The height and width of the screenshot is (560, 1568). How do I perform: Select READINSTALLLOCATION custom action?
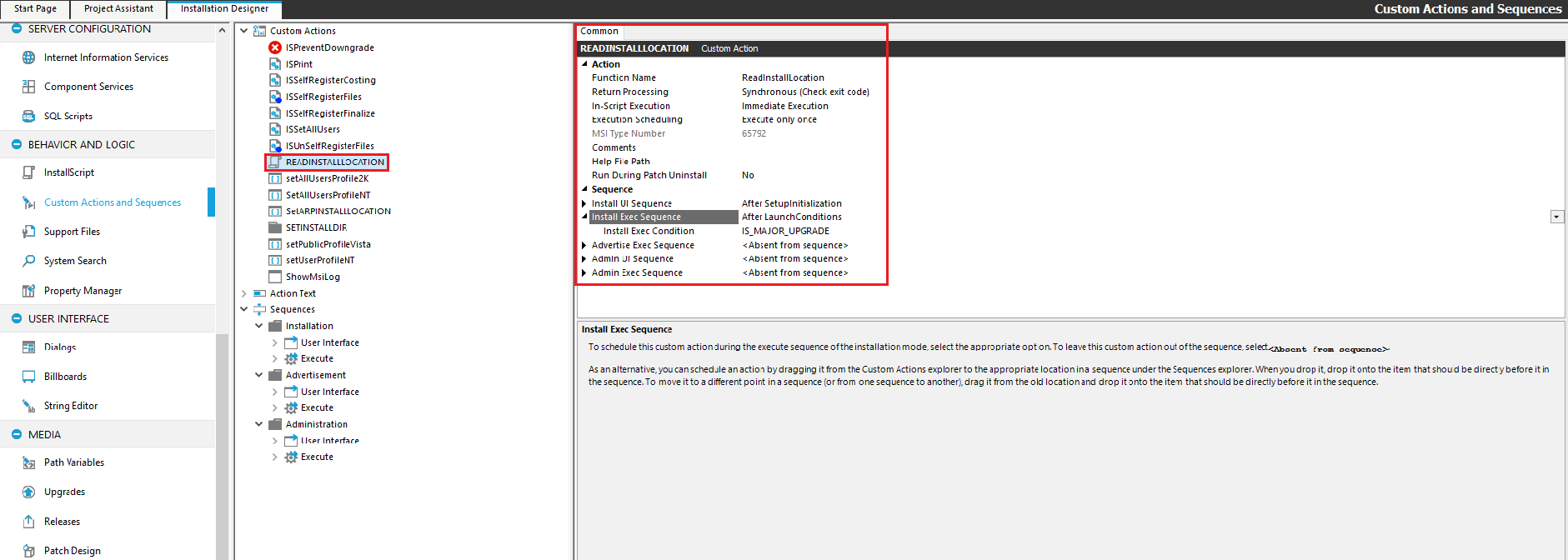[x=335, y=162]
